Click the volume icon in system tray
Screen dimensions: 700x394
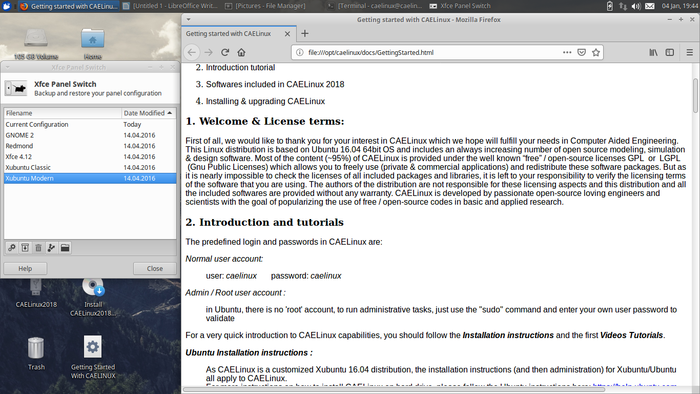636,6
